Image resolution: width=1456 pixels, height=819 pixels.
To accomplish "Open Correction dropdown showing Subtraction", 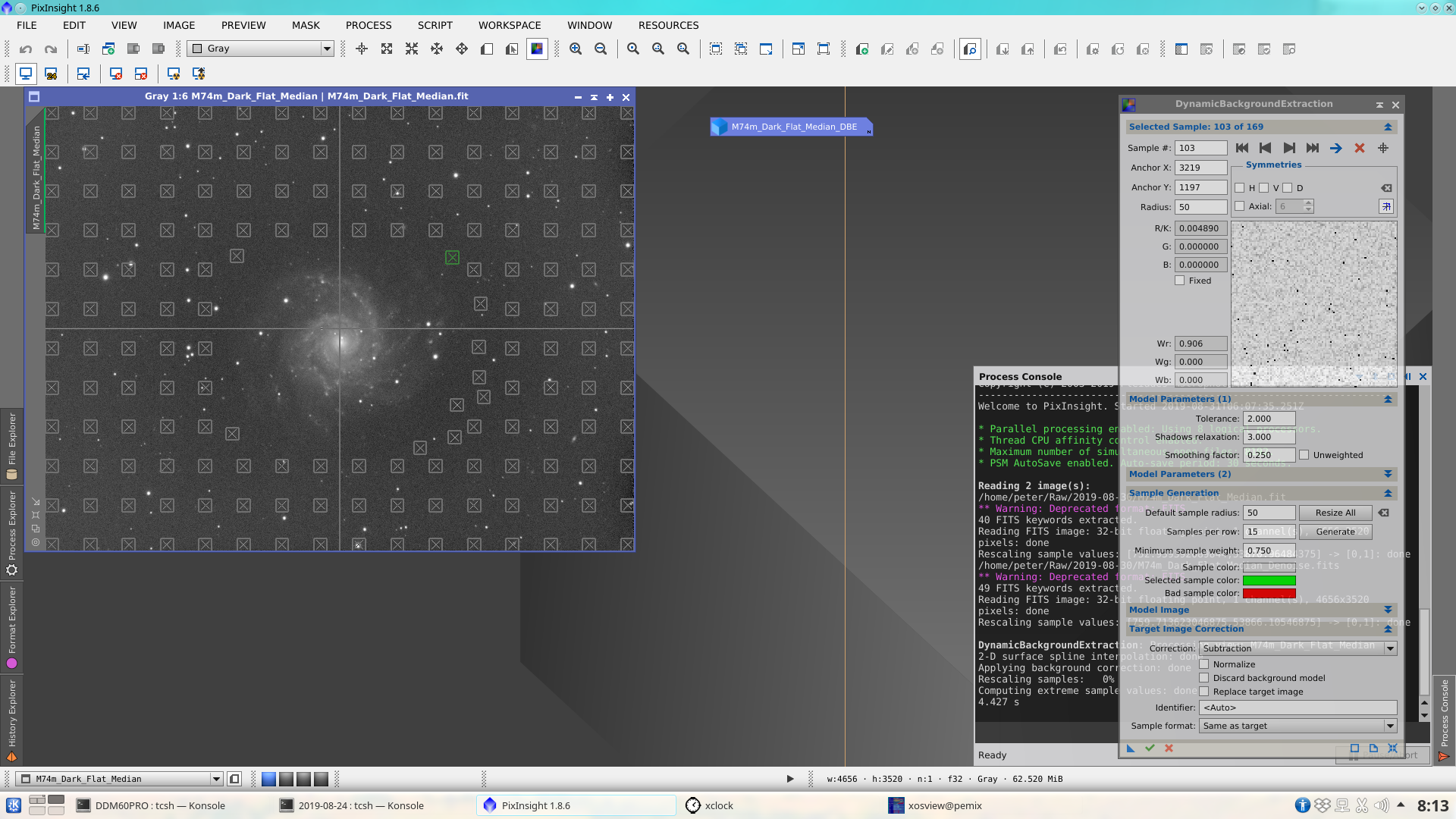I will pyautogui.click(x=1298, y=648).
